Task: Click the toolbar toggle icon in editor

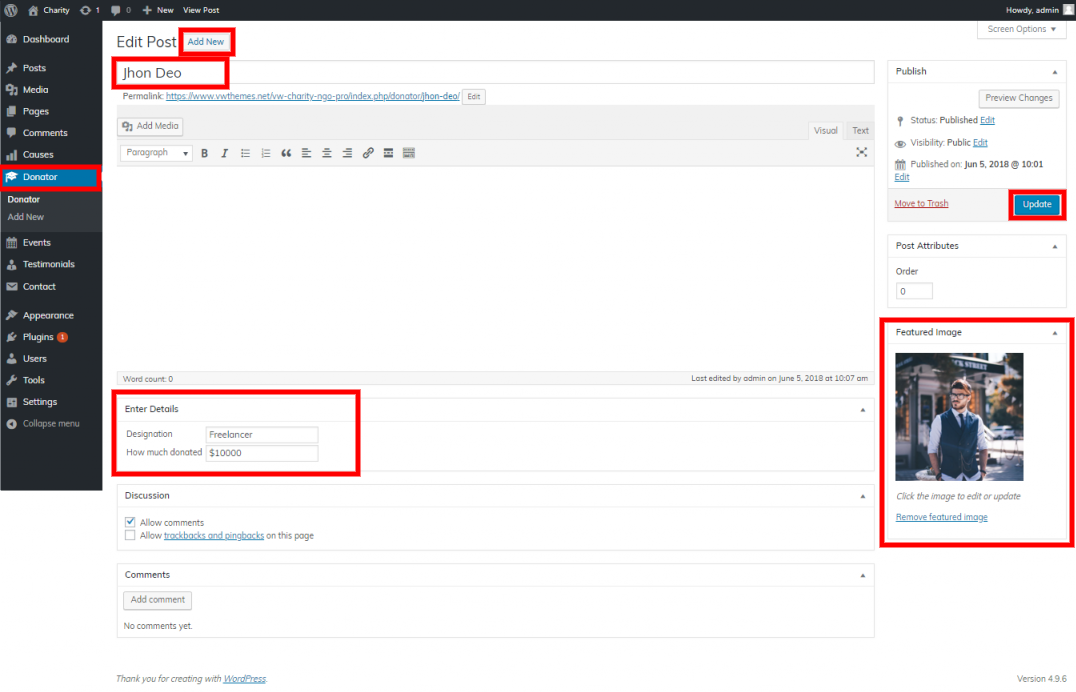Action: point(409,153)
